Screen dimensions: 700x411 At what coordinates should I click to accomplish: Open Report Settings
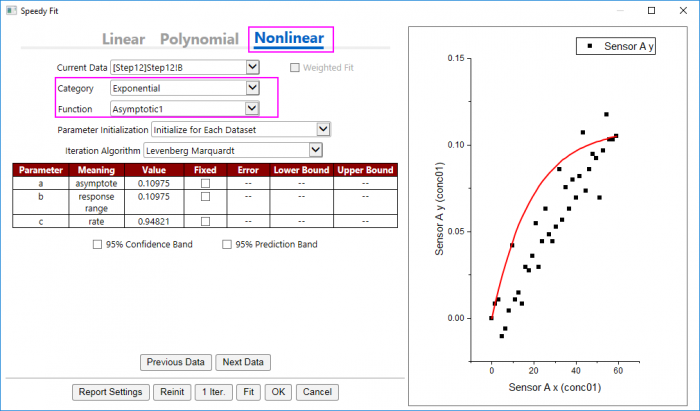[x=111, y=392]
